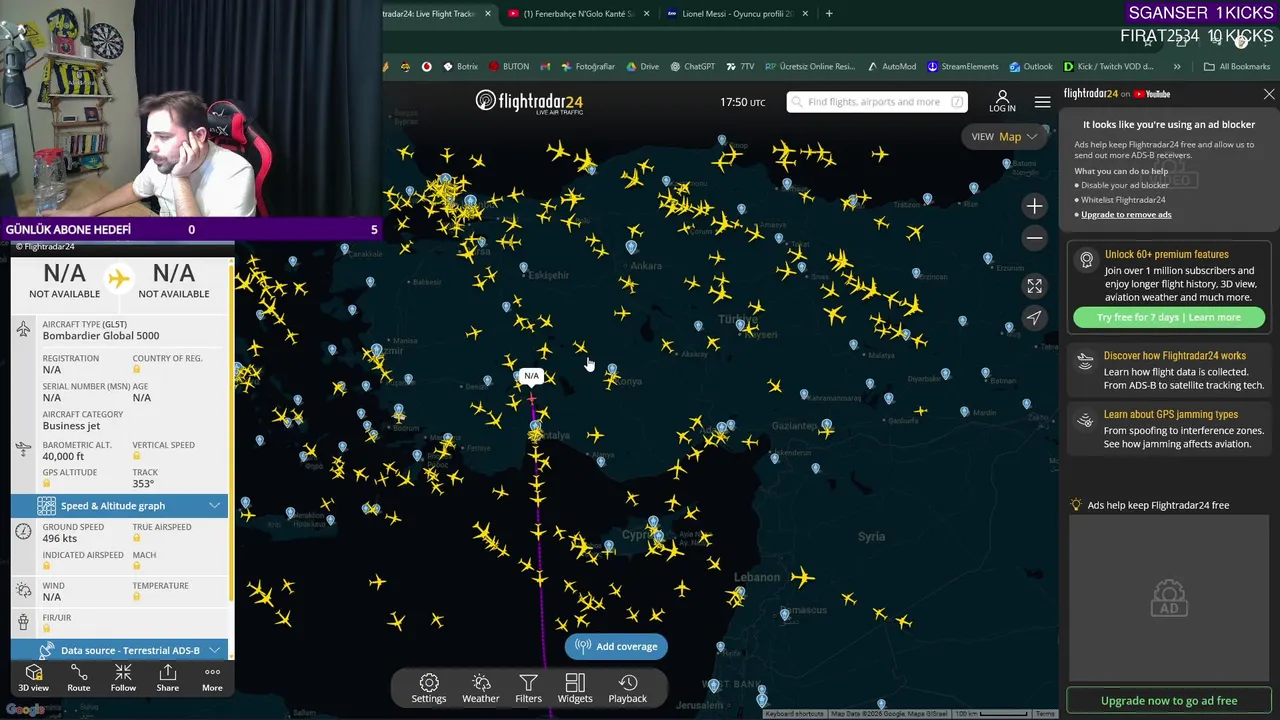Screen dimensions: 1280x720
Task: Open the 7TV bookmark
Action: coord(740,67)
